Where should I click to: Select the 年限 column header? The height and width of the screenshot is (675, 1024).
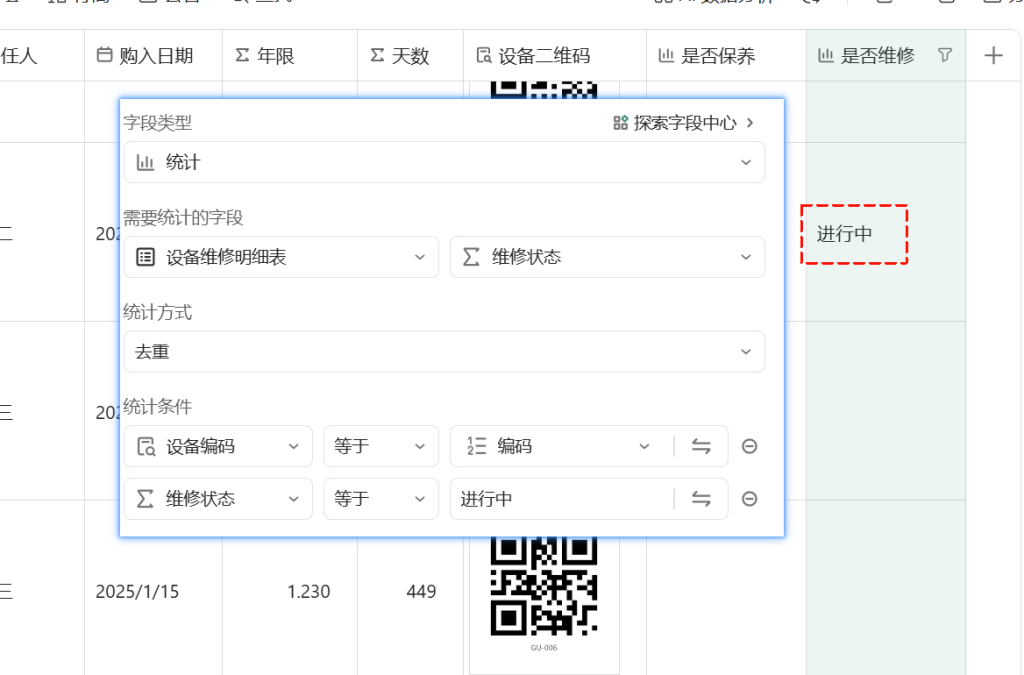click(290, 55)
